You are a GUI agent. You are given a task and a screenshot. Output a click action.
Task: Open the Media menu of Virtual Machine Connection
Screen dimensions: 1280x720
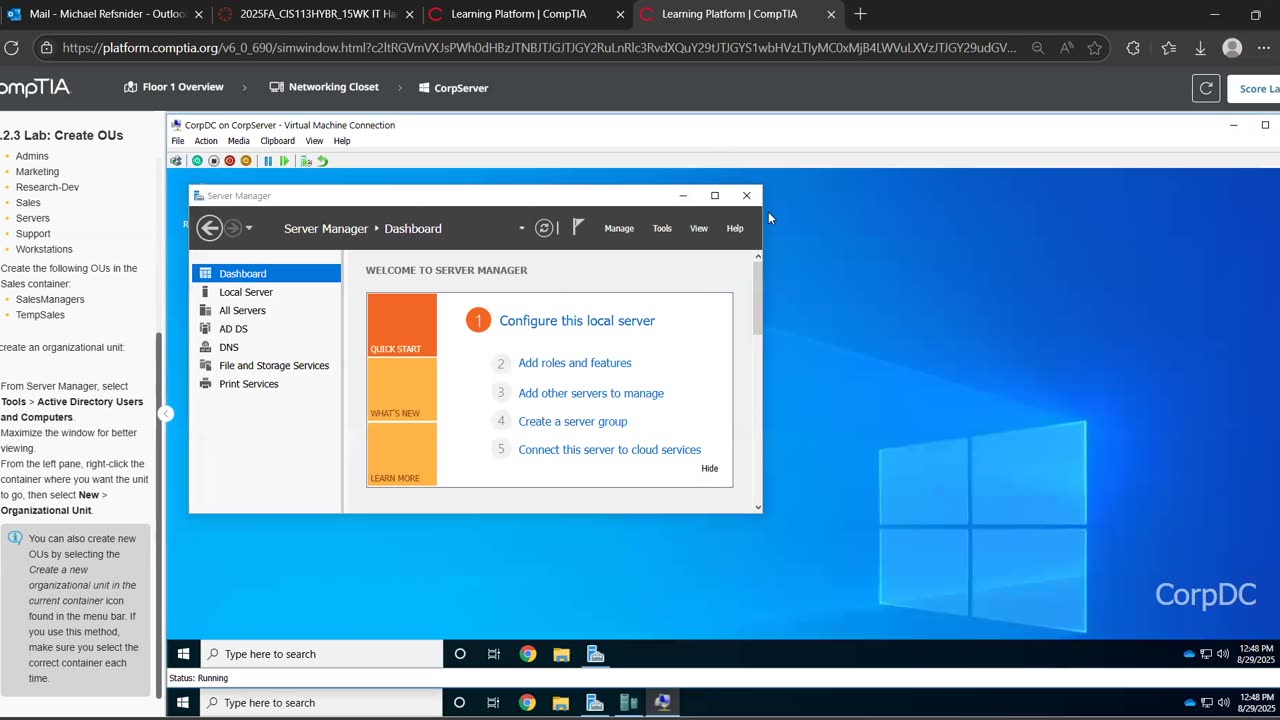click(238, 141)
